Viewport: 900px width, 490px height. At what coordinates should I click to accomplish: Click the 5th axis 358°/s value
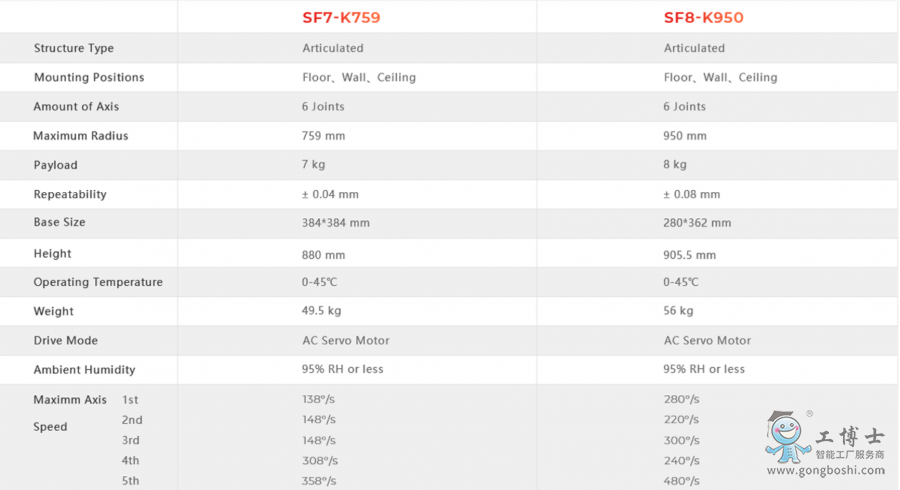click(319, 481)
